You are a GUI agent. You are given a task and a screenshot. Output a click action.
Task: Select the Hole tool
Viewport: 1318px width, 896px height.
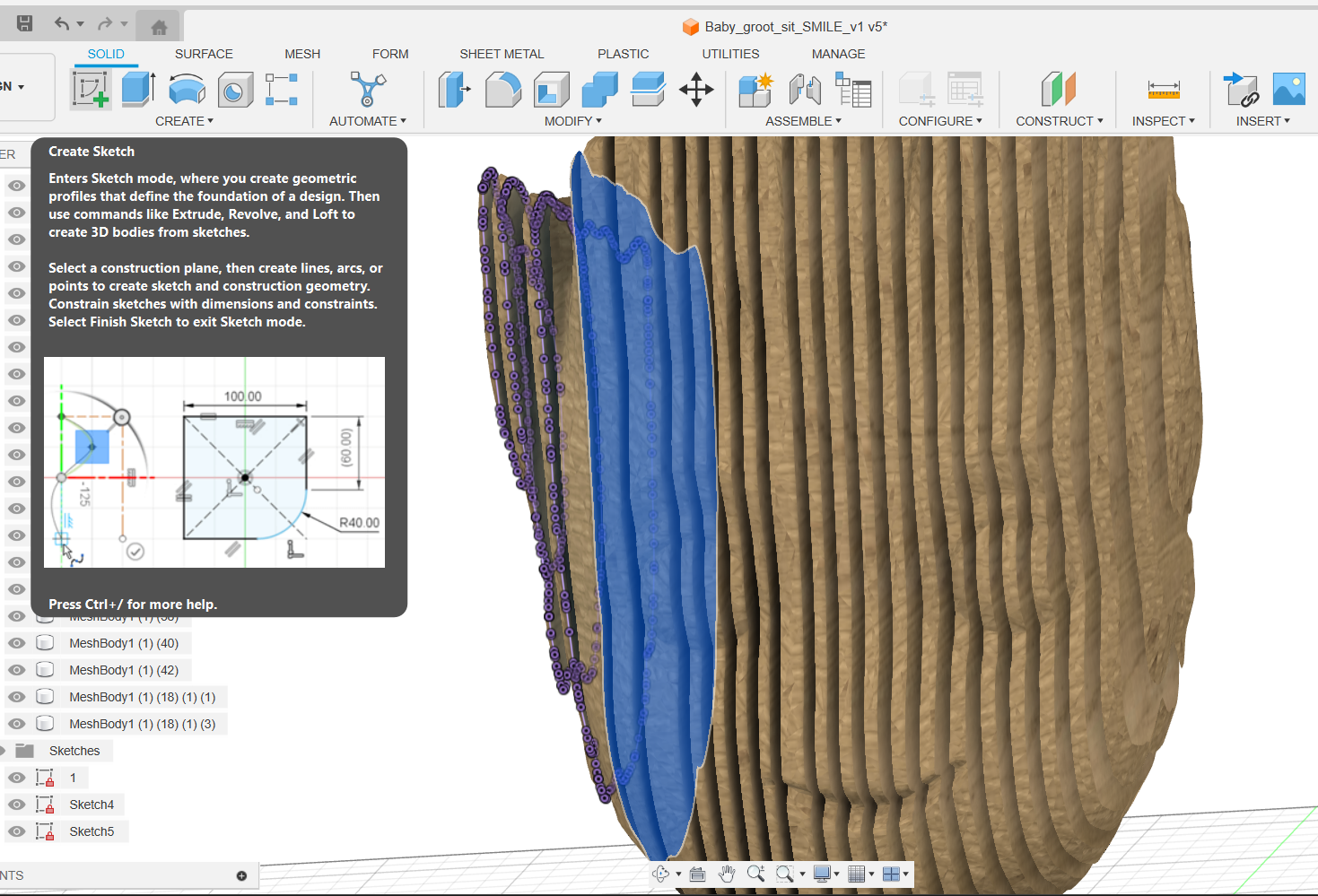[234, 90]
